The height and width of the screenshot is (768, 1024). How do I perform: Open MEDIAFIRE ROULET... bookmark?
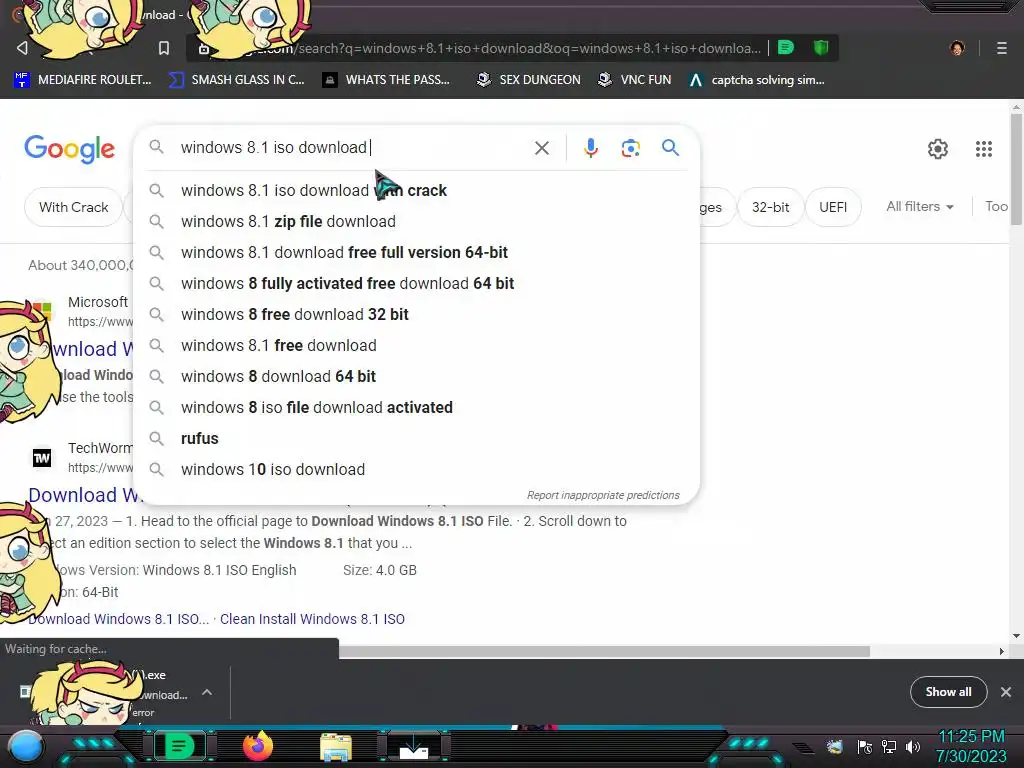point(83,80)
